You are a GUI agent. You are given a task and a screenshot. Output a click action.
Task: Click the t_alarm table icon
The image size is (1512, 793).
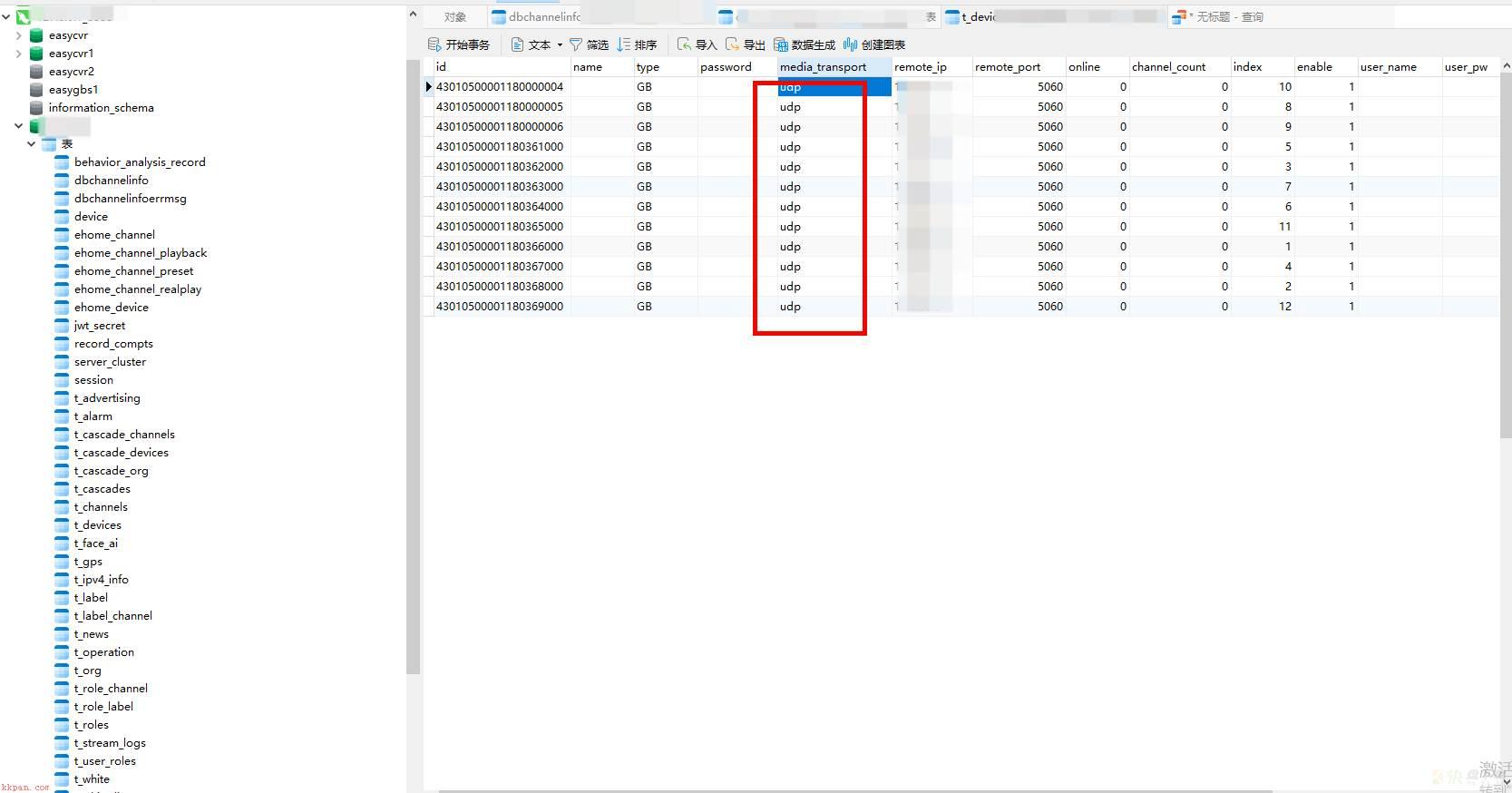[x=62, y=416]
